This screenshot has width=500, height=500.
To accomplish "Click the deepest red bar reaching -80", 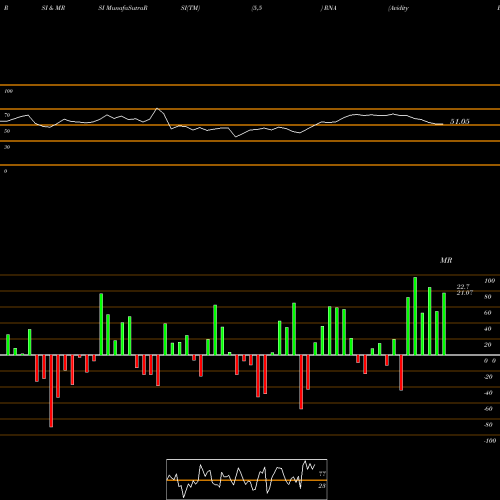I will tap(51, 391).
